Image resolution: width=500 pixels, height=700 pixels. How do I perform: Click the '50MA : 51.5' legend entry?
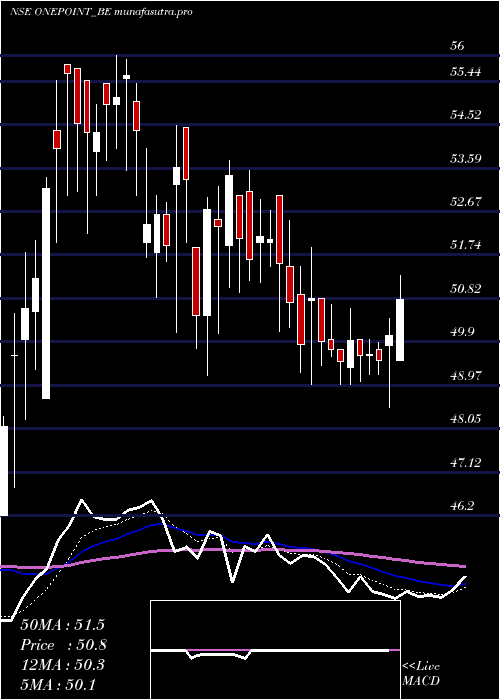(62, 625)
